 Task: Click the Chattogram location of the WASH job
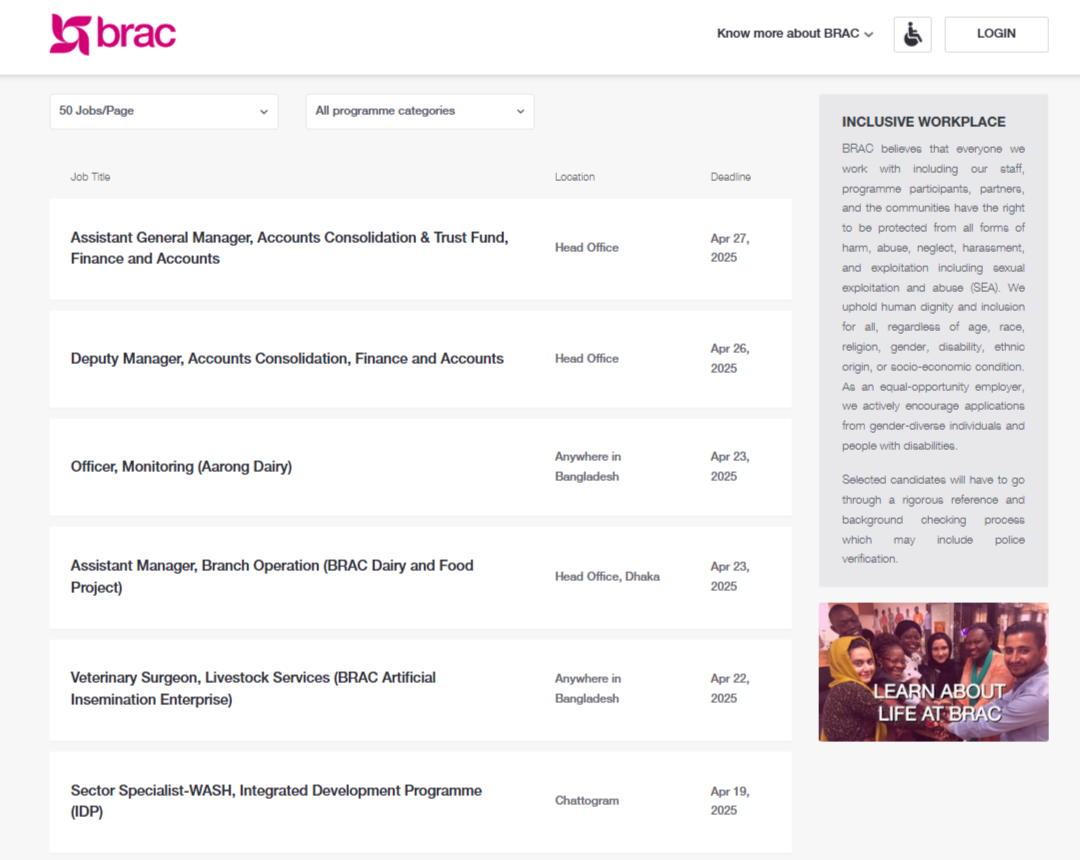587,801
